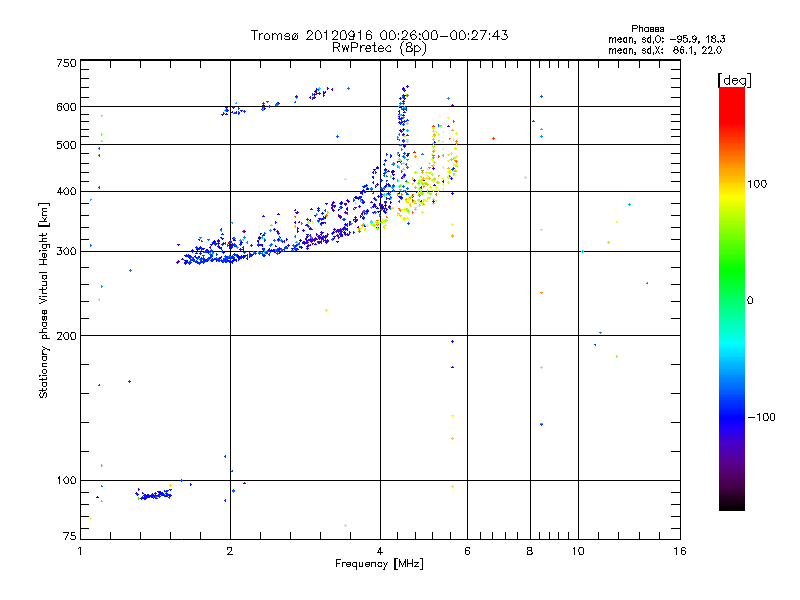Click the 'Phases' heading text
800x600 pixels.
(647, 29)
